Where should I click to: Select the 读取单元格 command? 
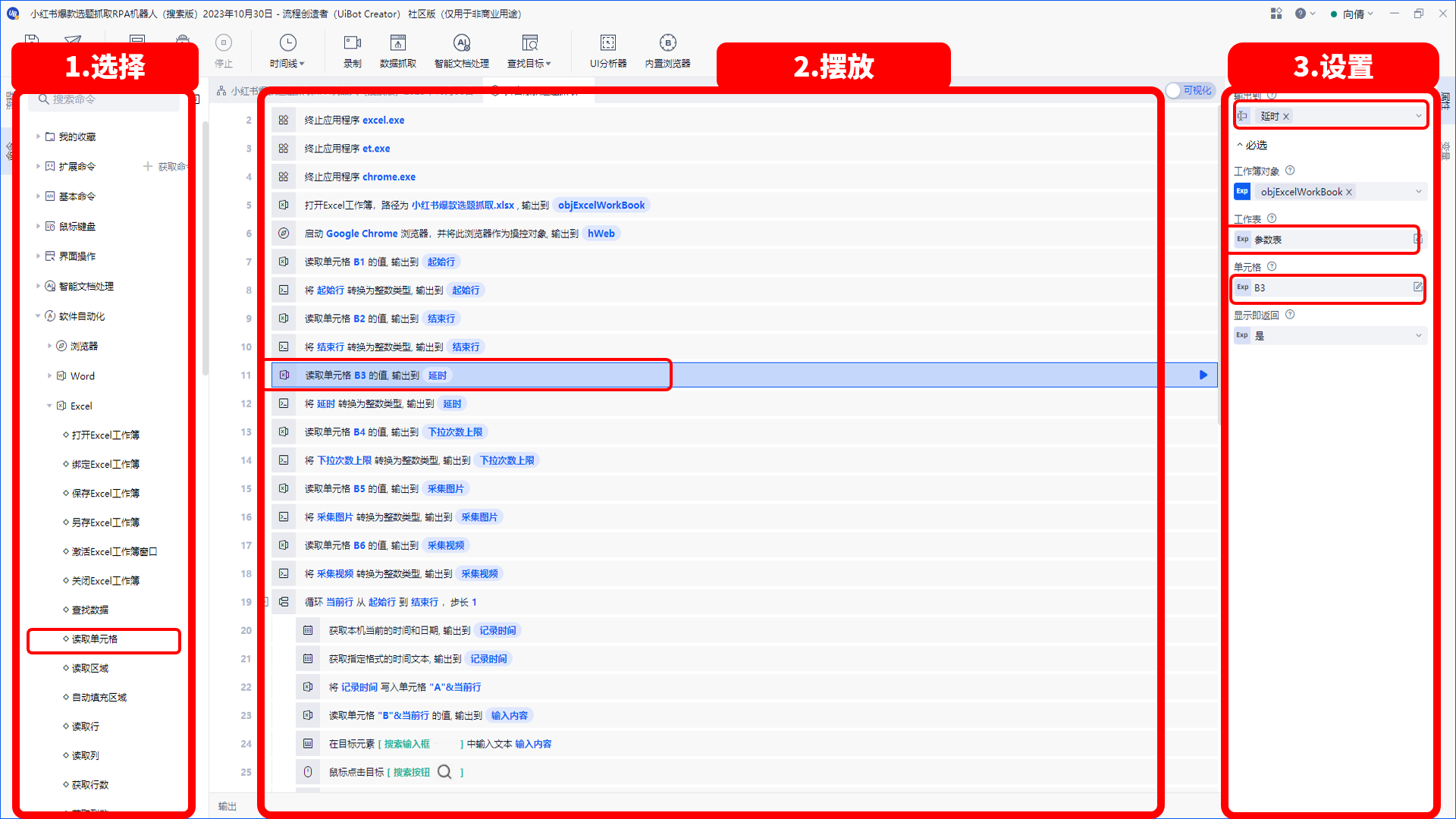95,639
